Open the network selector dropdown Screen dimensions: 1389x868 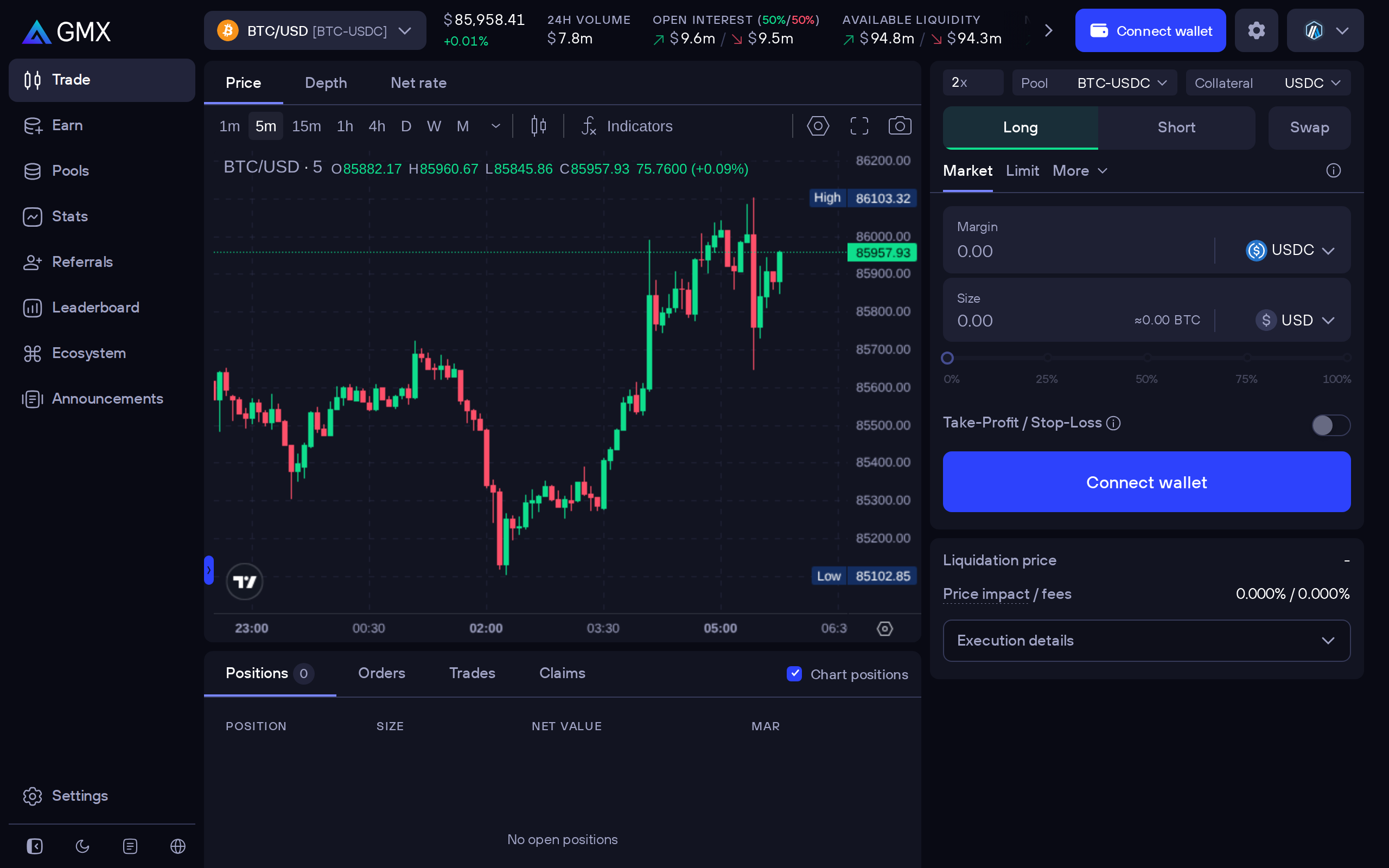tap(1326, 30)
